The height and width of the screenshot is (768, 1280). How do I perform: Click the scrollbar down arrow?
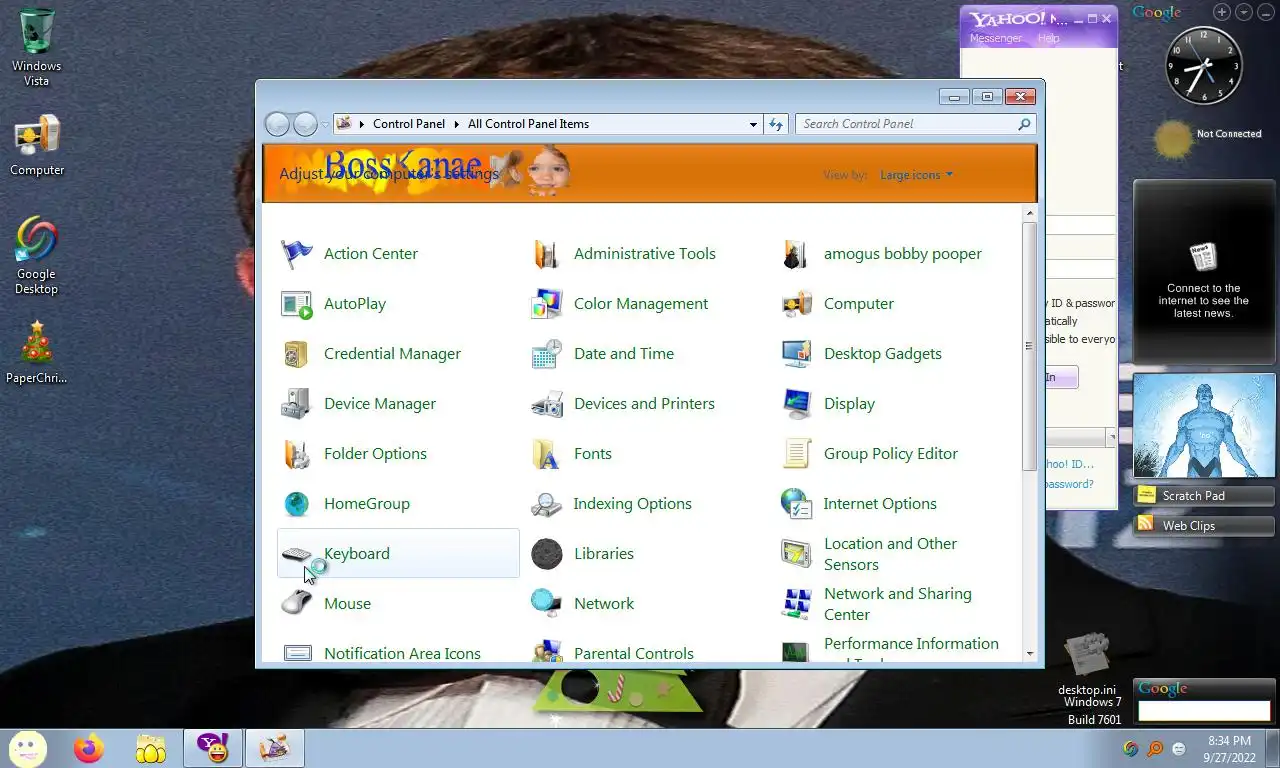[x=1030, y=653]
